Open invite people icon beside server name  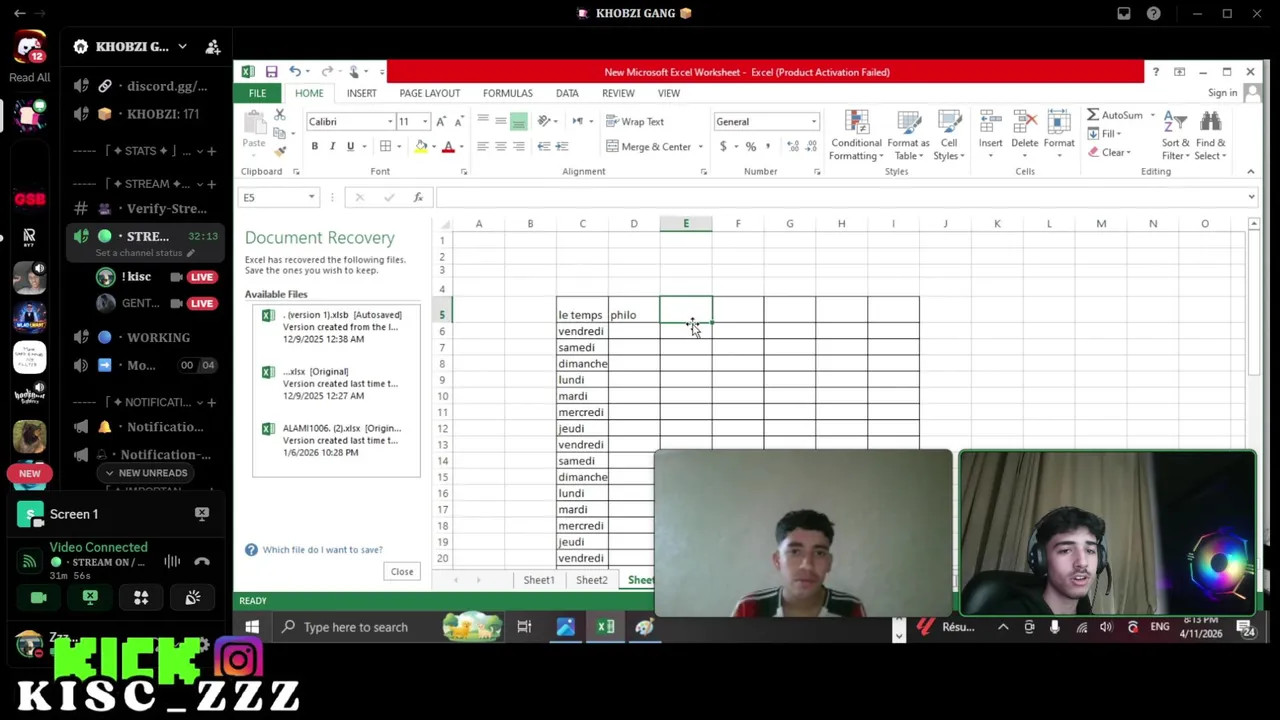click(213, 47)
